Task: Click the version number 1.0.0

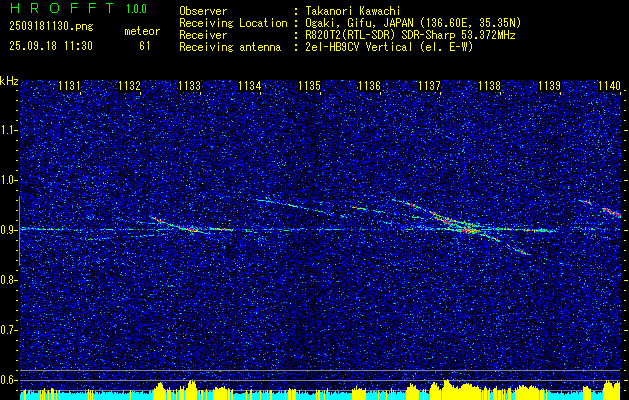Action: click(136, 9)
